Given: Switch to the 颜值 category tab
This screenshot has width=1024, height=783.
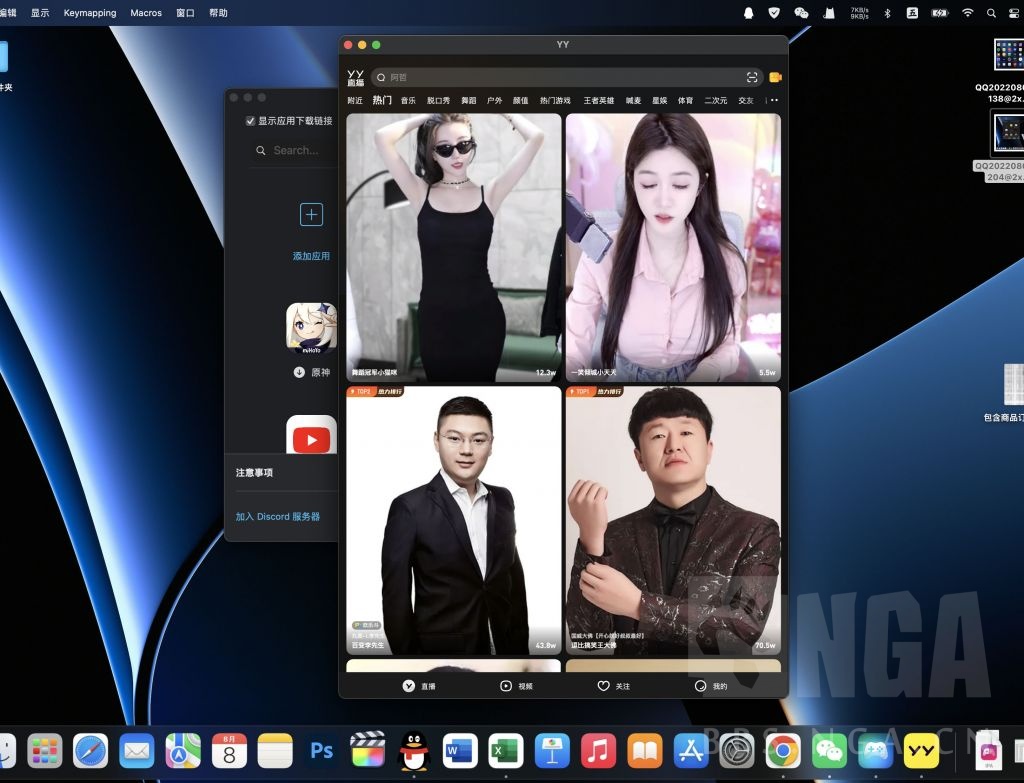Looking at the screenshot, I should (522, 100).
